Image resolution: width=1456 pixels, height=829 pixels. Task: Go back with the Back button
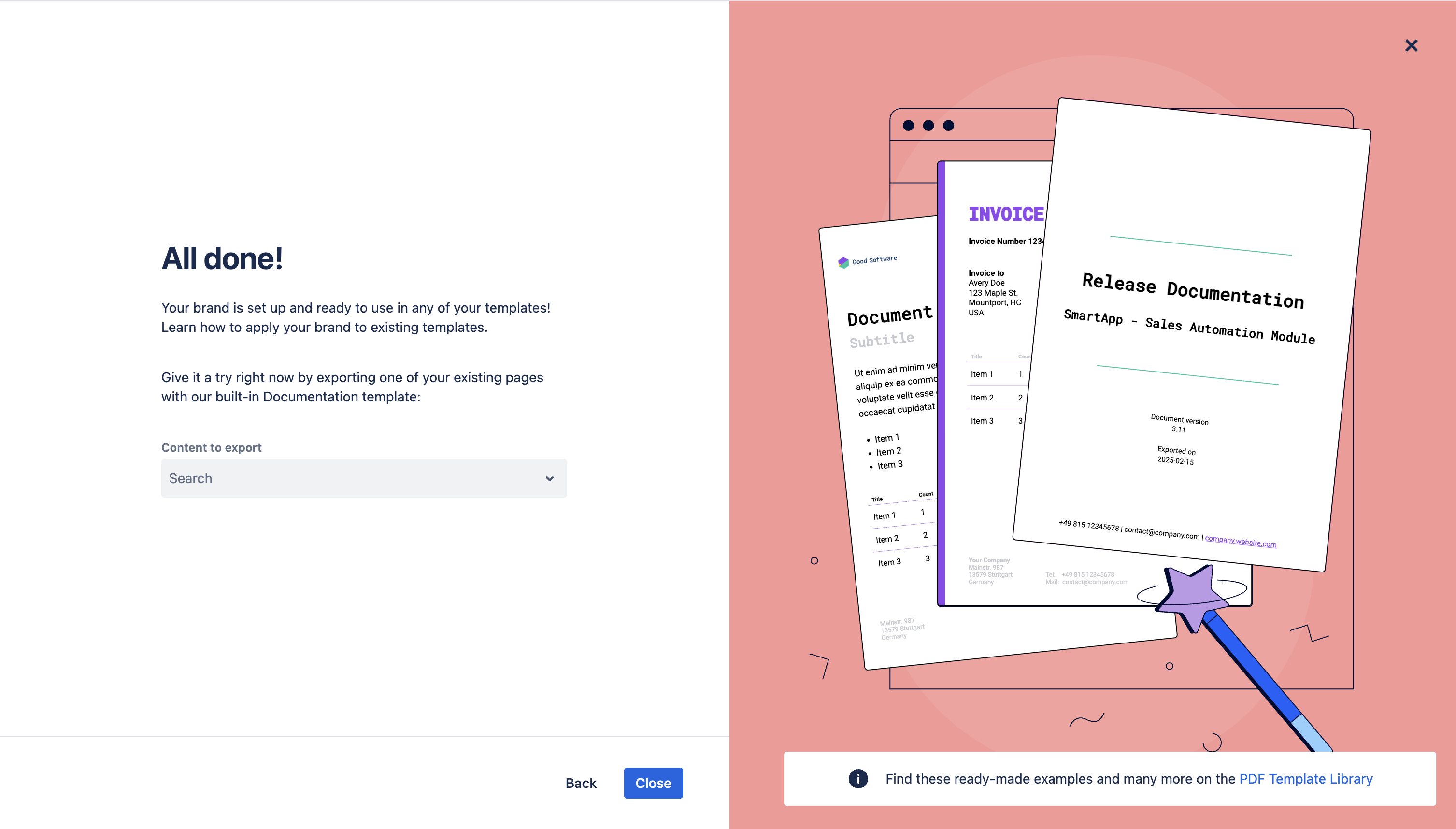(x=581, y=783)
